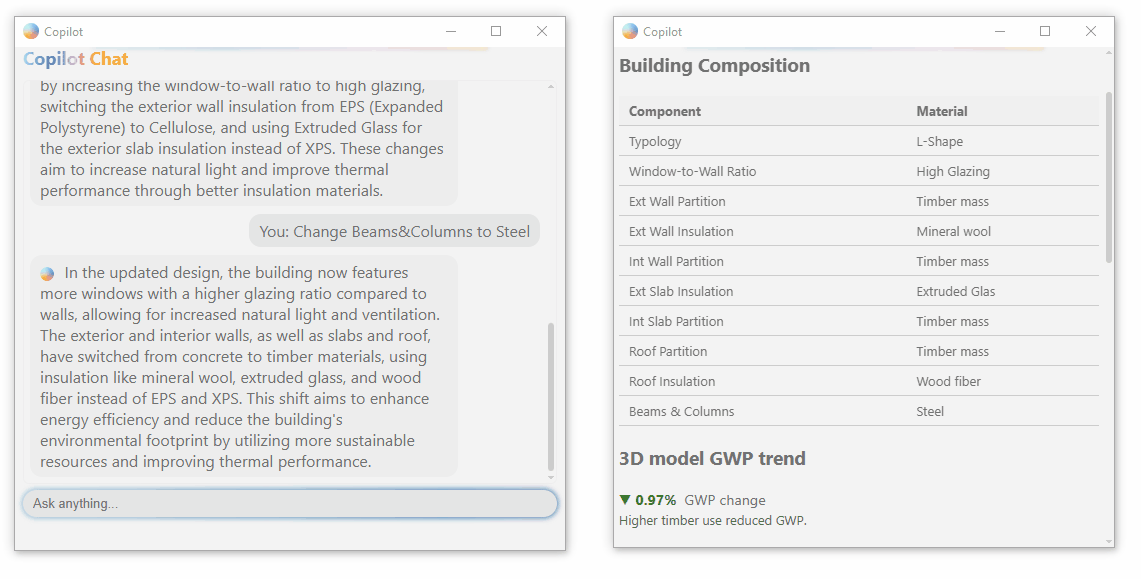
Task: Click the Building Composition panel scrollbar thumb
Action: tap(1109, 177)
